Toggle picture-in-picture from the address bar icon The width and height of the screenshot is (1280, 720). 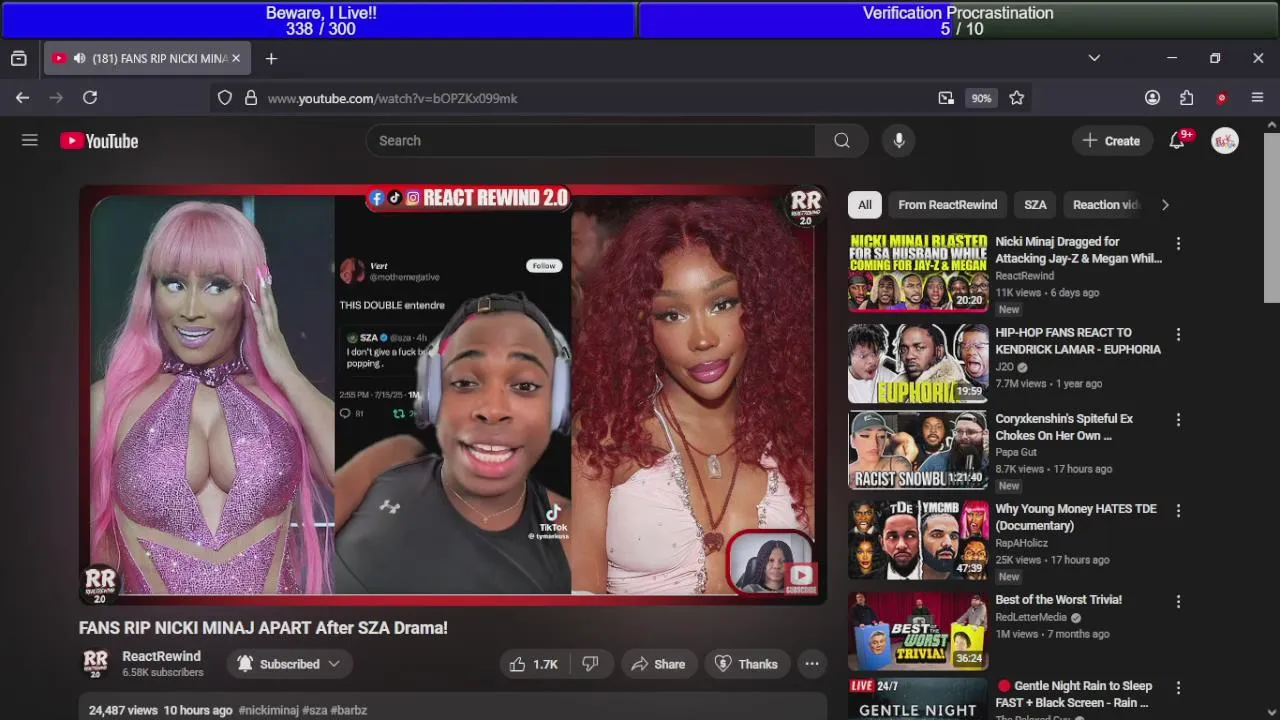[x=946, y=98]
